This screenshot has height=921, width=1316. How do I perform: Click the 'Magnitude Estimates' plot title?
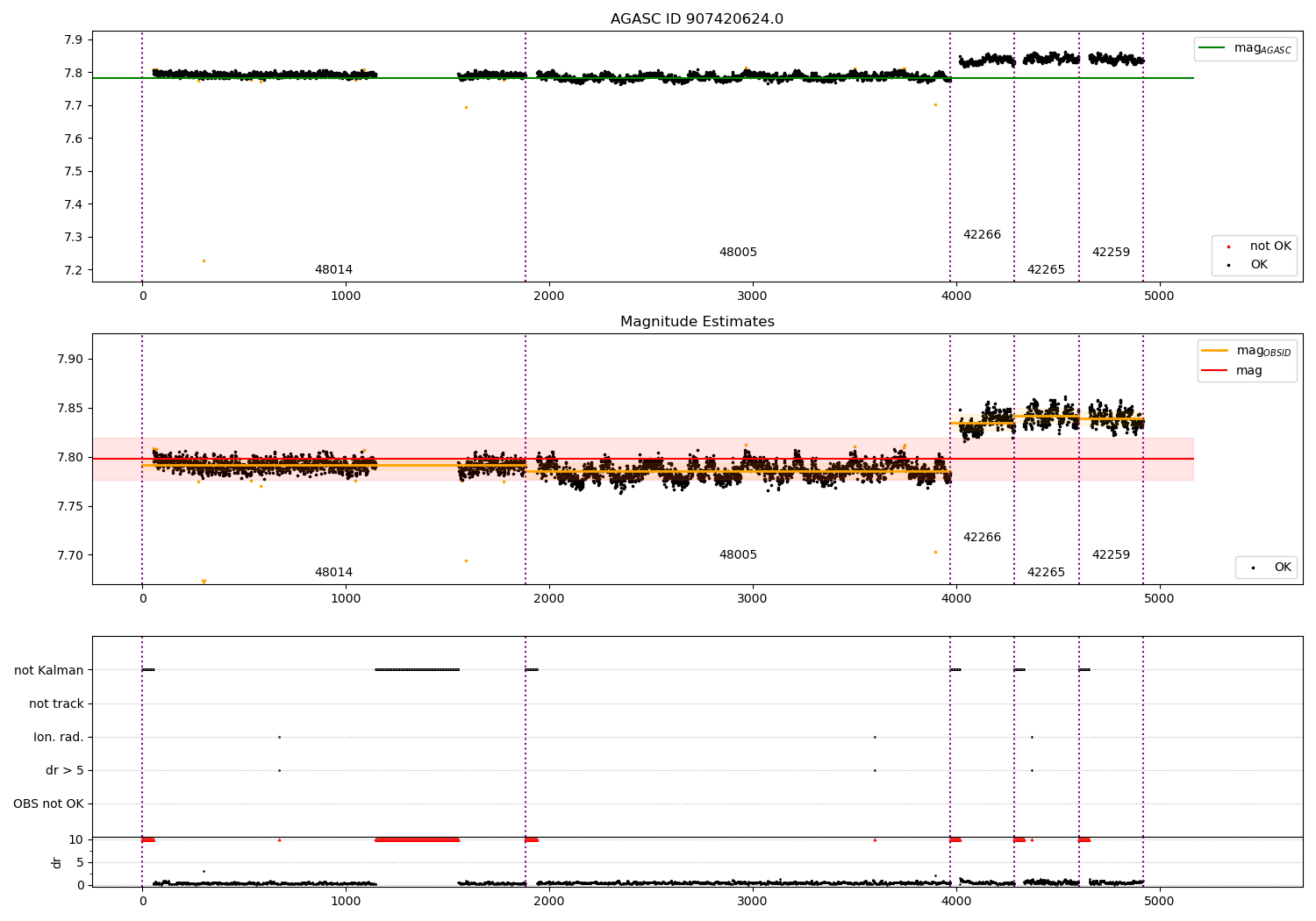(x=697, y=322)
